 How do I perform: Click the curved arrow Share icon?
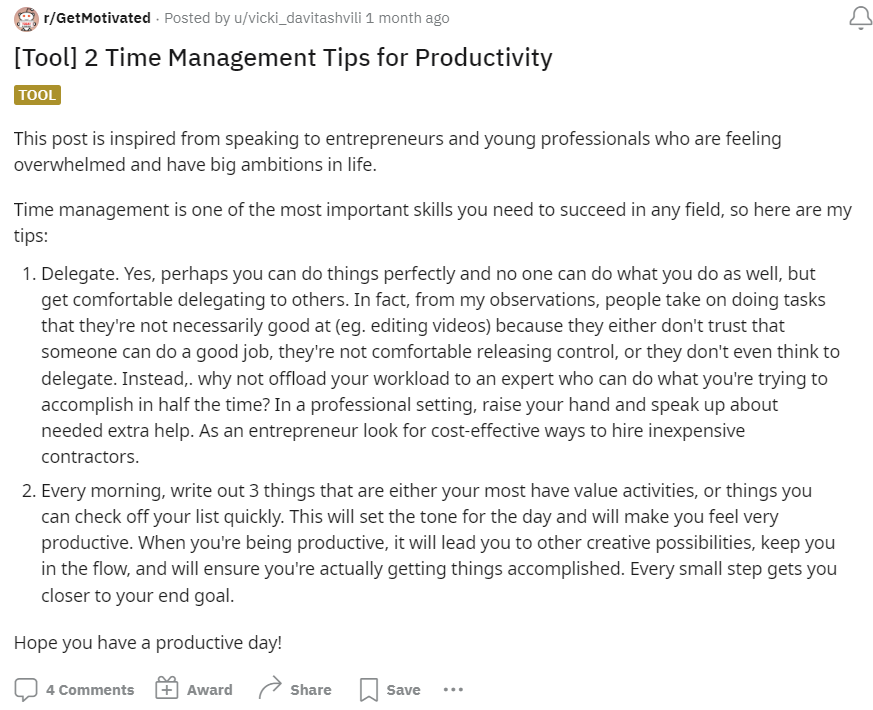[x=270, y=688]
